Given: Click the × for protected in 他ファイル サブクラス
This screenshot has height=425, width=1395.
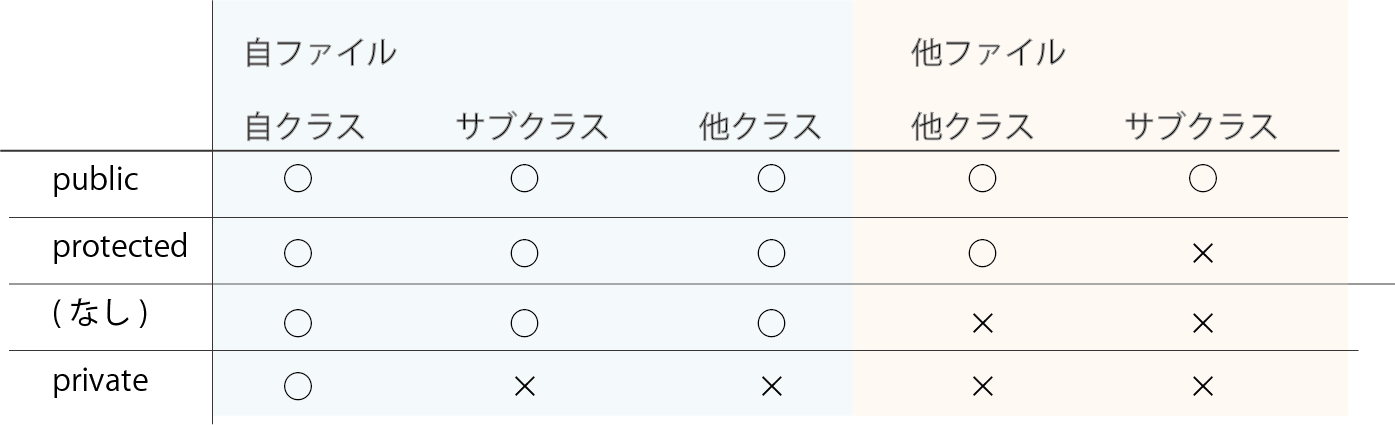Looking at the screenshot, I should coord(1202,254).
